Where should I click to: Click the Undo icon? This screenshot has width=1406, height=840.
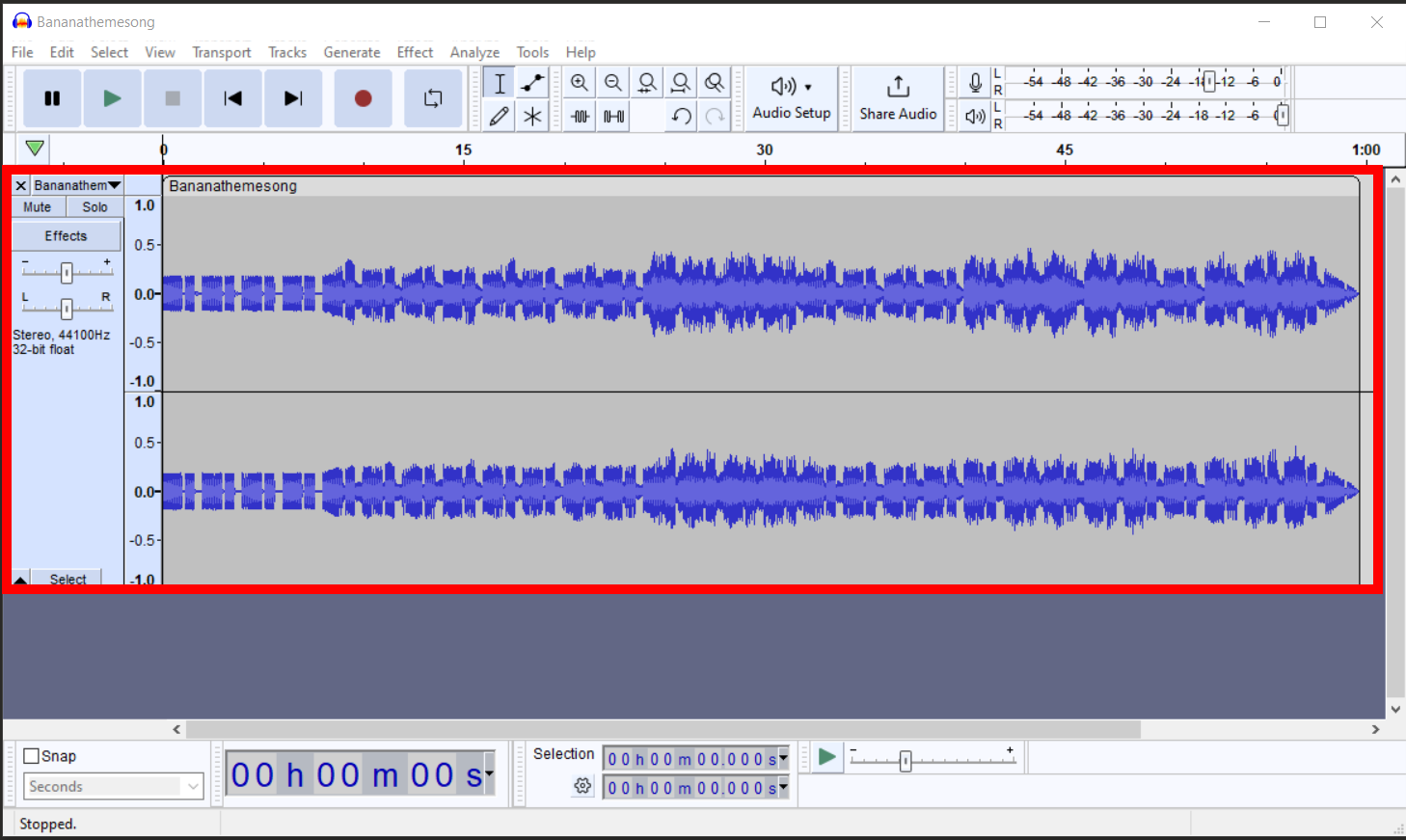point(681,116)
